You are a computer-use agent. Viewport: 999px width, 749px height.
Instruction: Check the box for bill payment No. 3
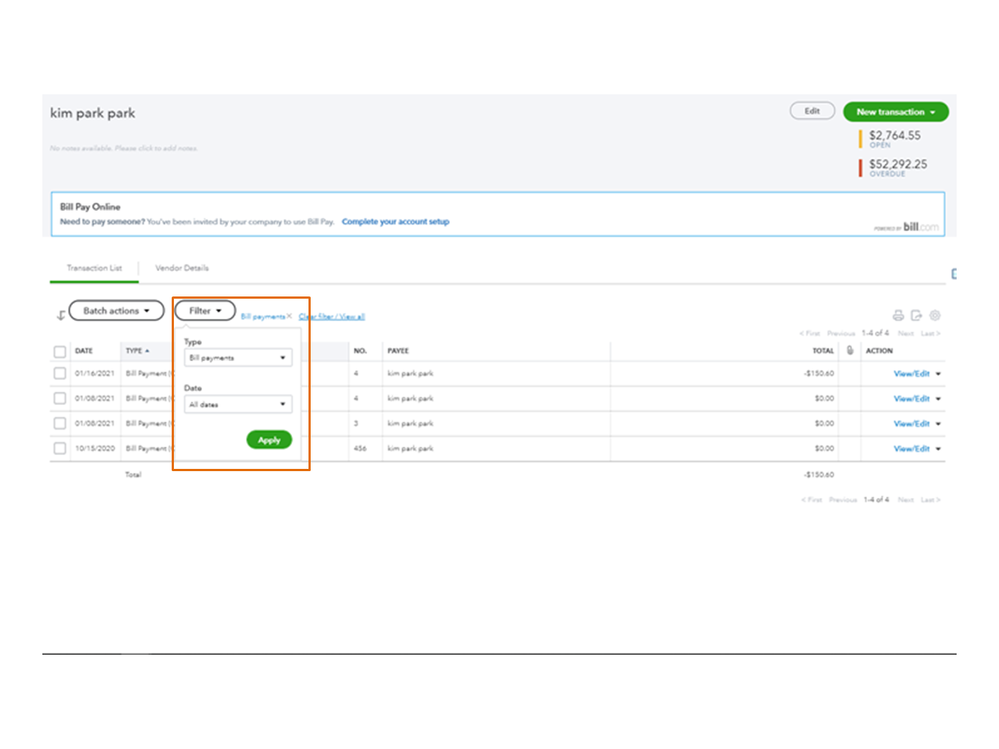(60, 424)
